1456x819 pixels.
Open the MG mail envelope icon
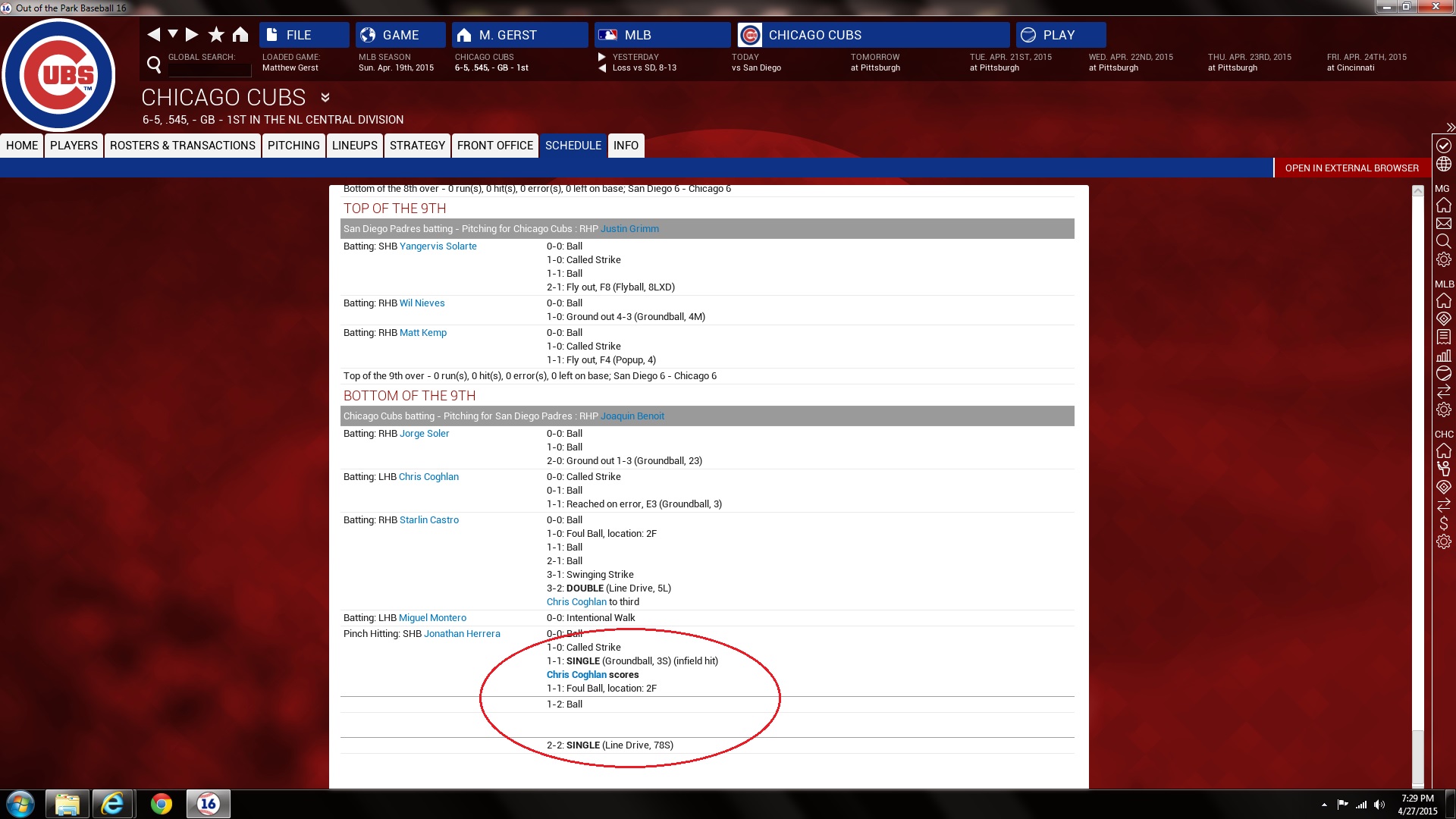click(x=1443, y=224)
